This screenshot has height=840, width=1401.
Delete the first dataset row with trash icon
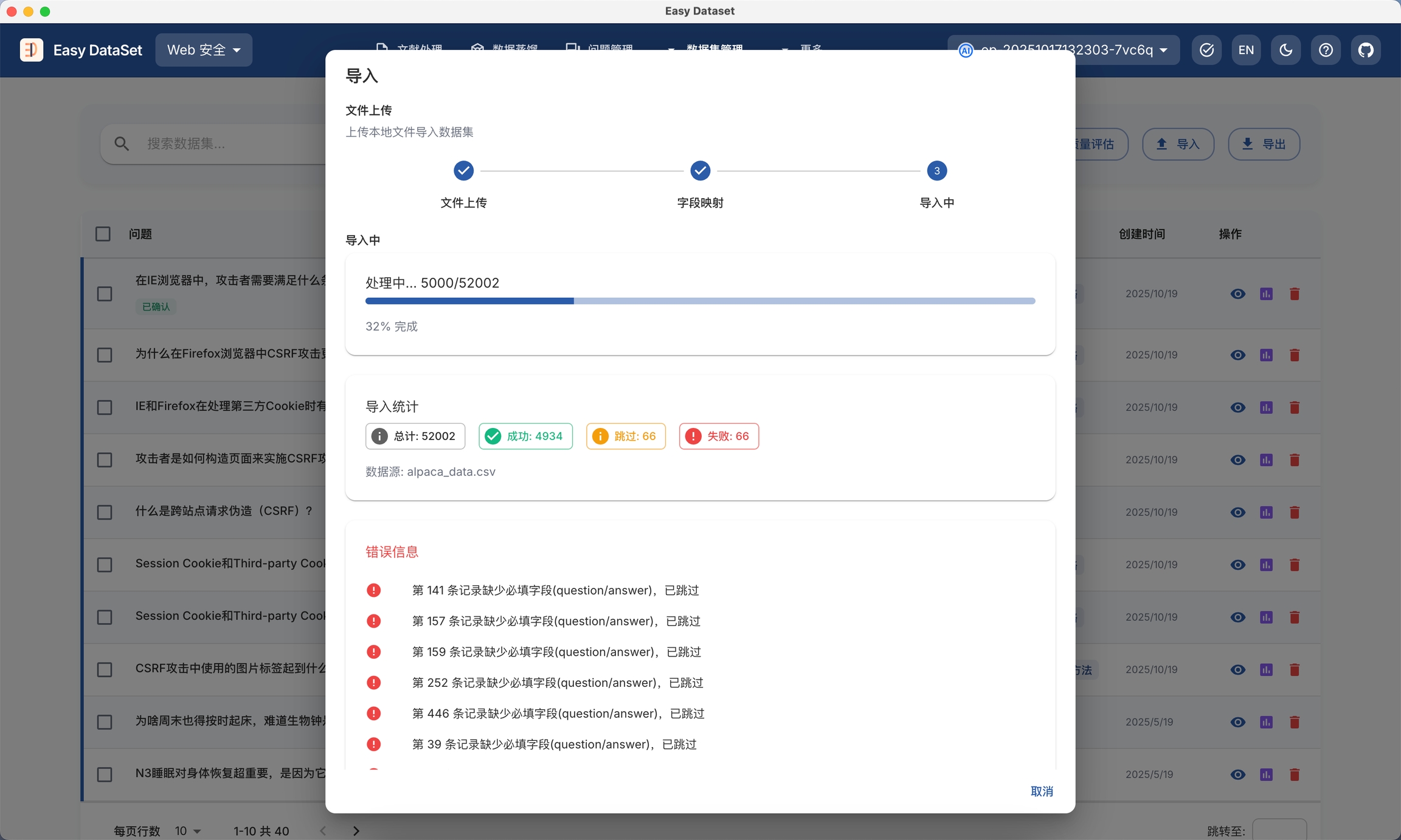coord(1295,294)
